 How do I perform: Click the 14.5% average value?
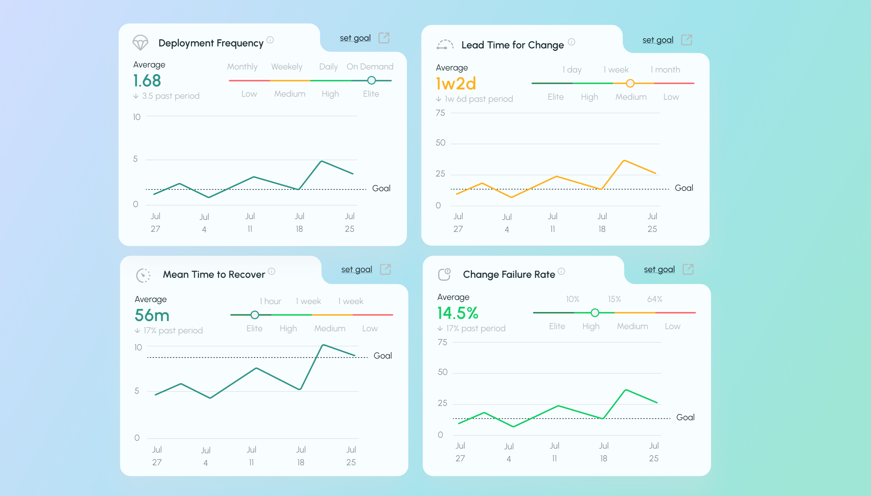(x=458, y=313)
